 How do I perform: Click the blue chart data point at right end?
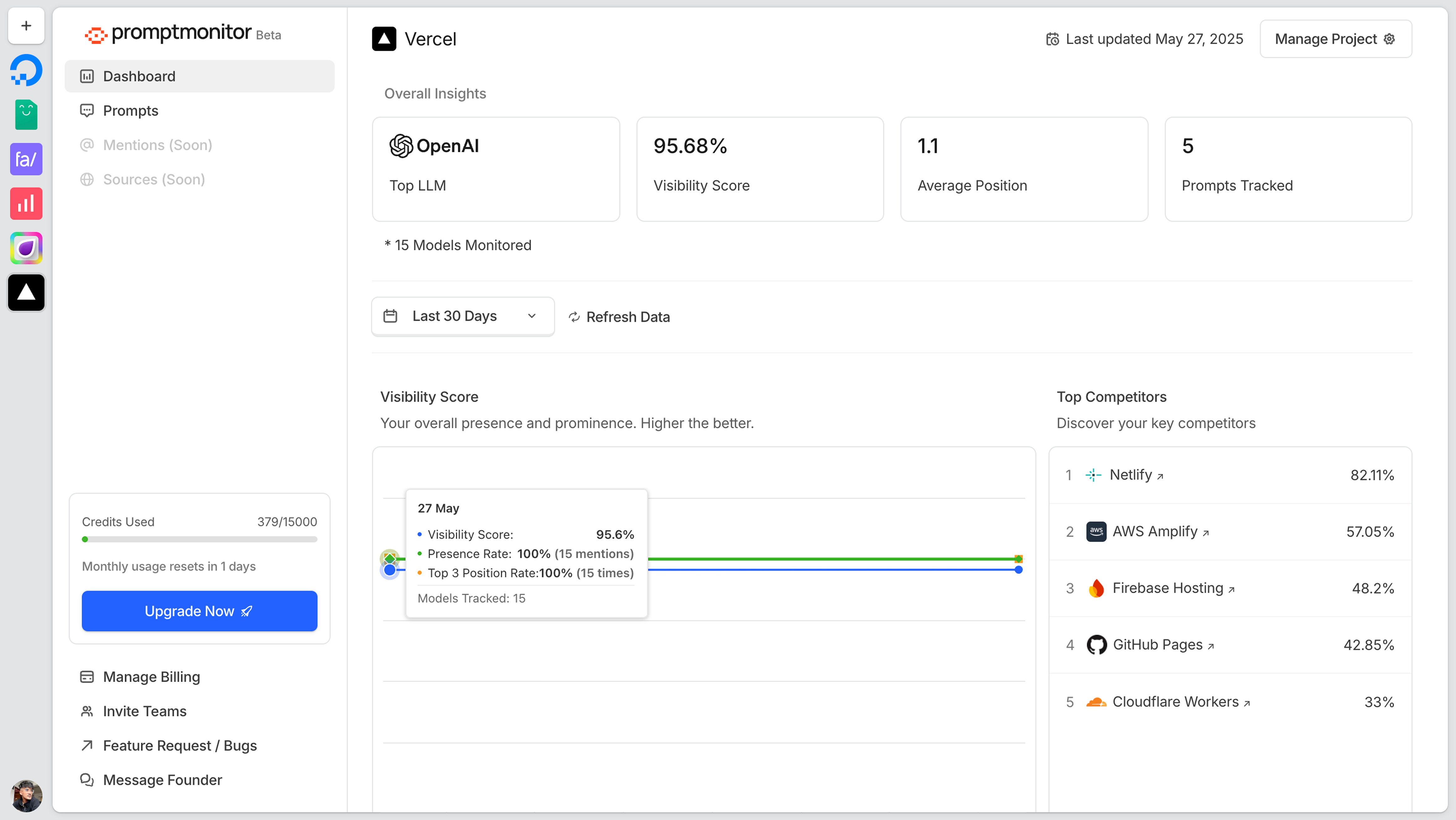1018,570
